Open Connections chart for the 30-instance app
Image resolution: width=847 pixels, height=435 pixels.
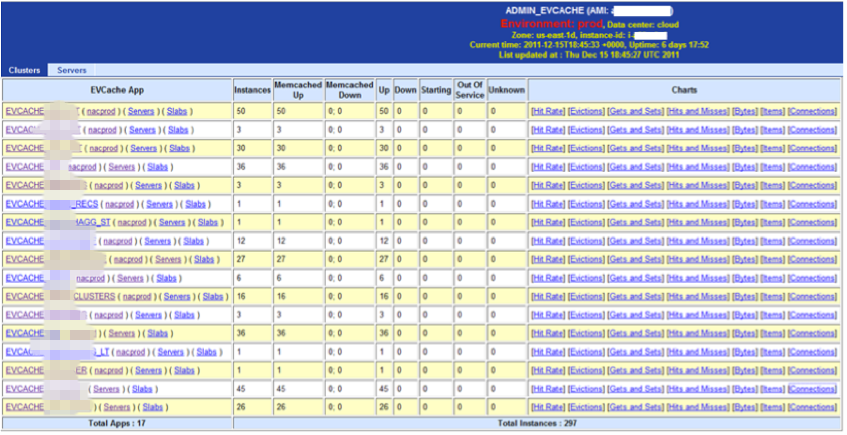pyautogui.click(x=812, y=148)
